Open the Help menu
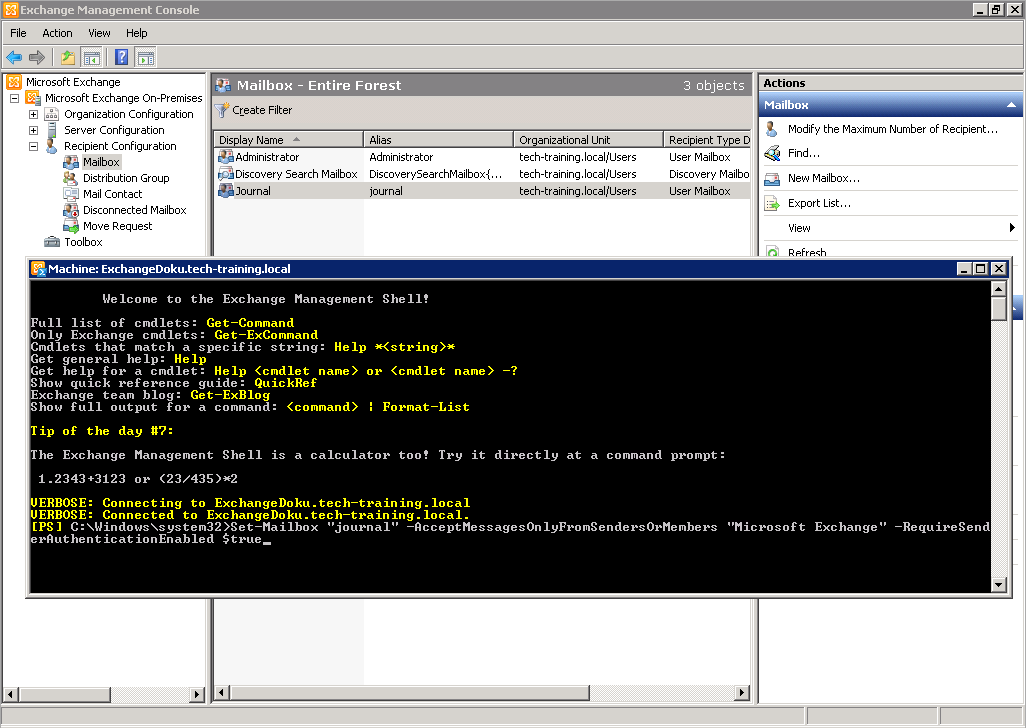The height and width of the screenshot is (728, 1026). tap(136, 33)
